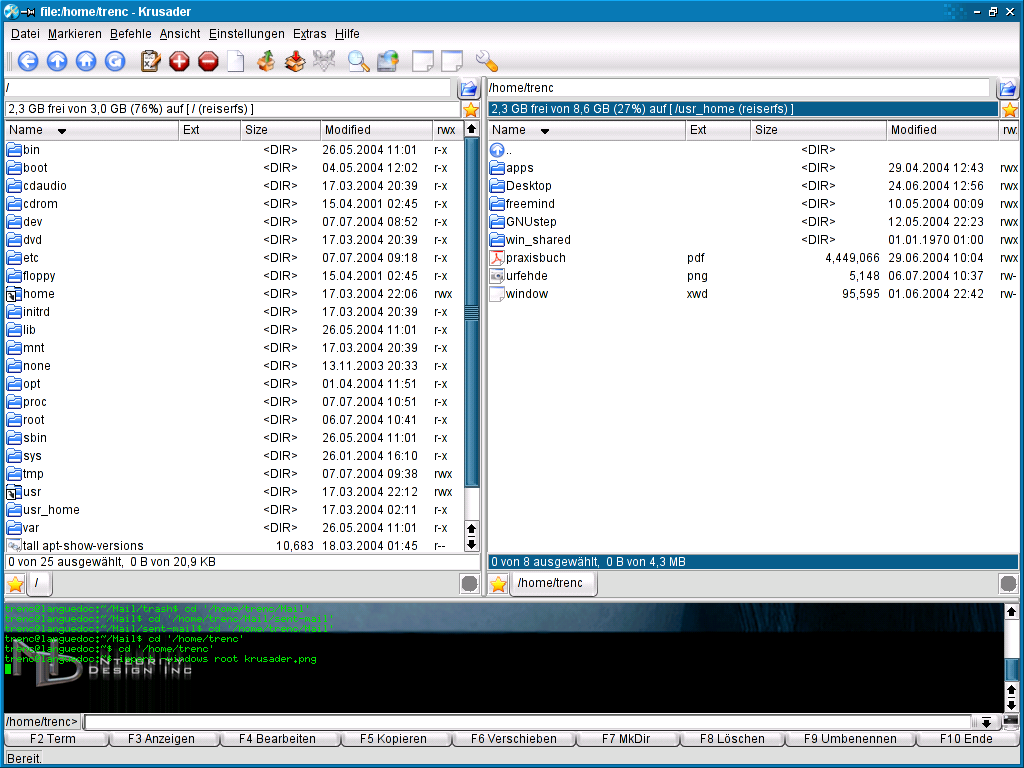Select "praxisbuch" pdf file in right panel
This screenshot has height=768, width=1024.
tap(753, 258)
